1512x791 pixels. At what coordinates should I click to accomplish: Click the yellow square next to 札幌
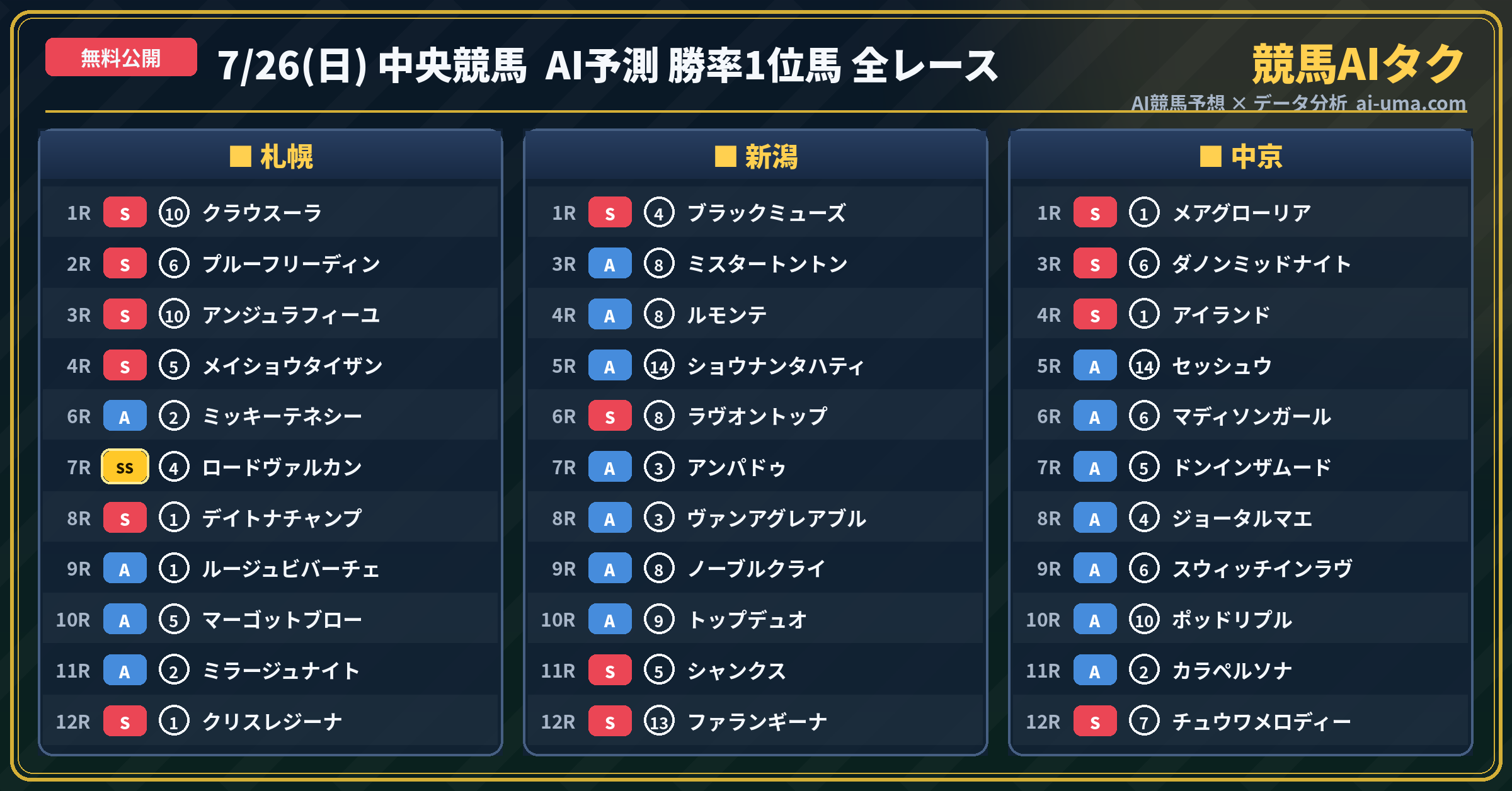[240, 156]
